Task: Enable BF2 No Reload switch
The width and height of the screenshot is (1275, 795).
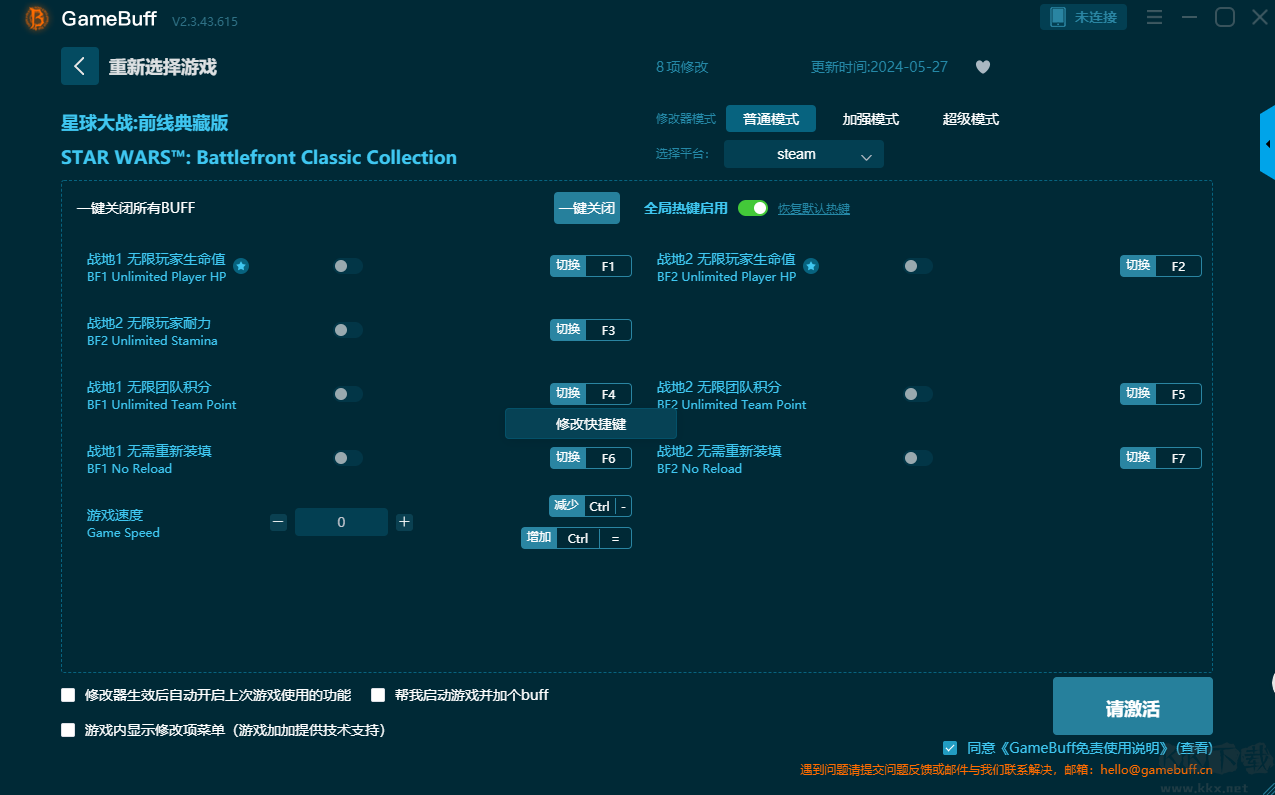Action: click(917, 458)
